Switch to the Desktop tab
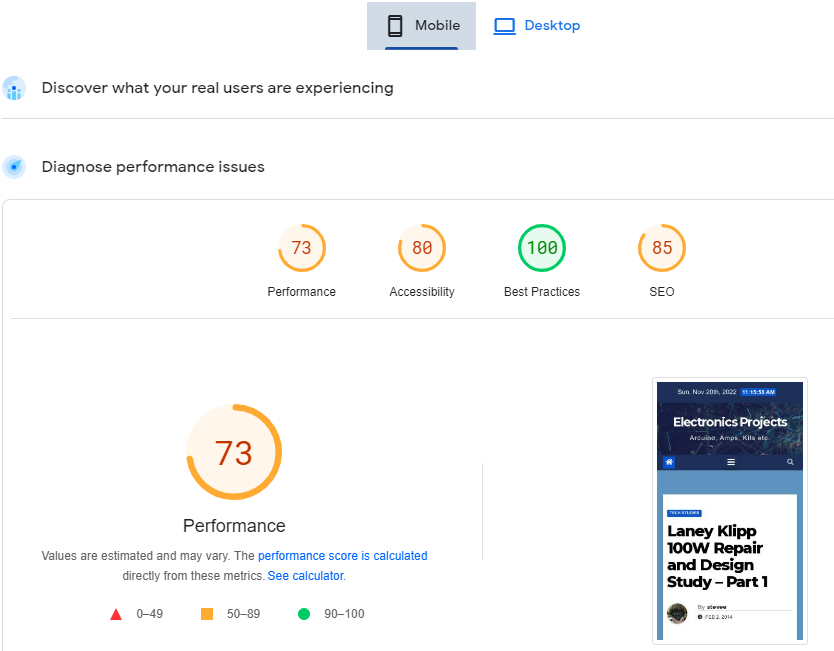 [538, 26]
